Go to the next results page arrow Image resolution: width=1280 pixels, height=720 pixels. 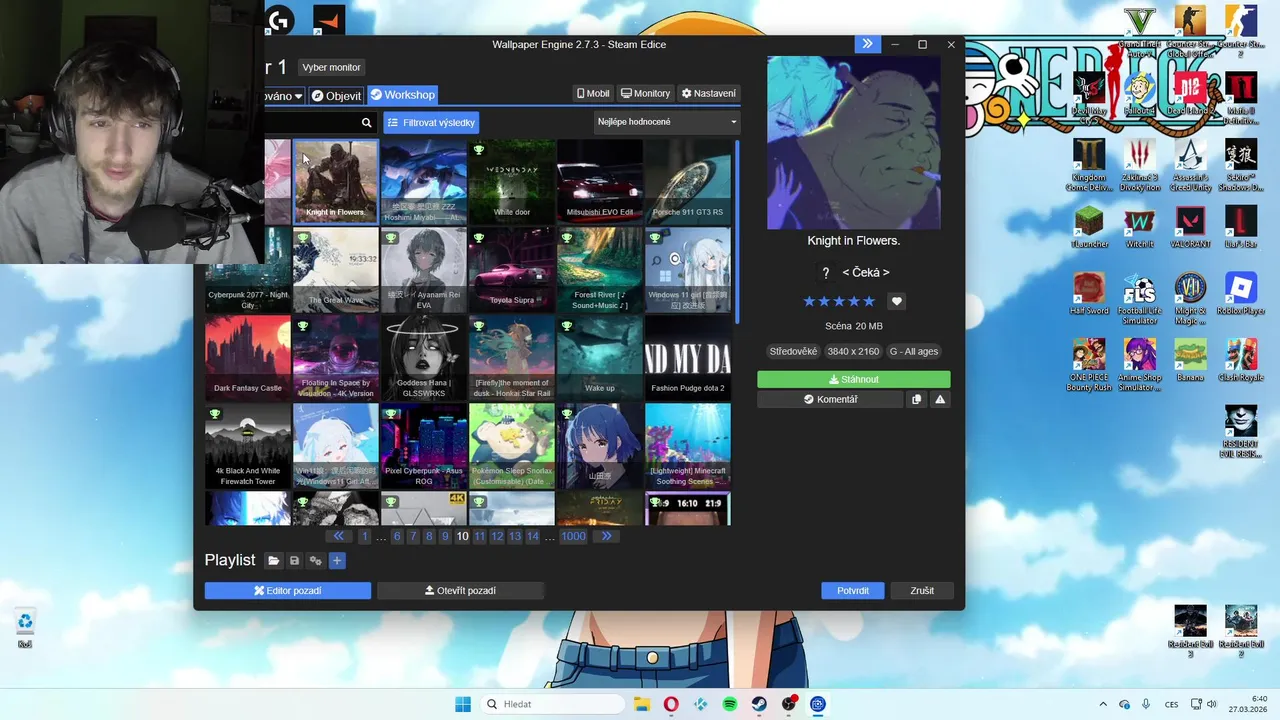606,537
